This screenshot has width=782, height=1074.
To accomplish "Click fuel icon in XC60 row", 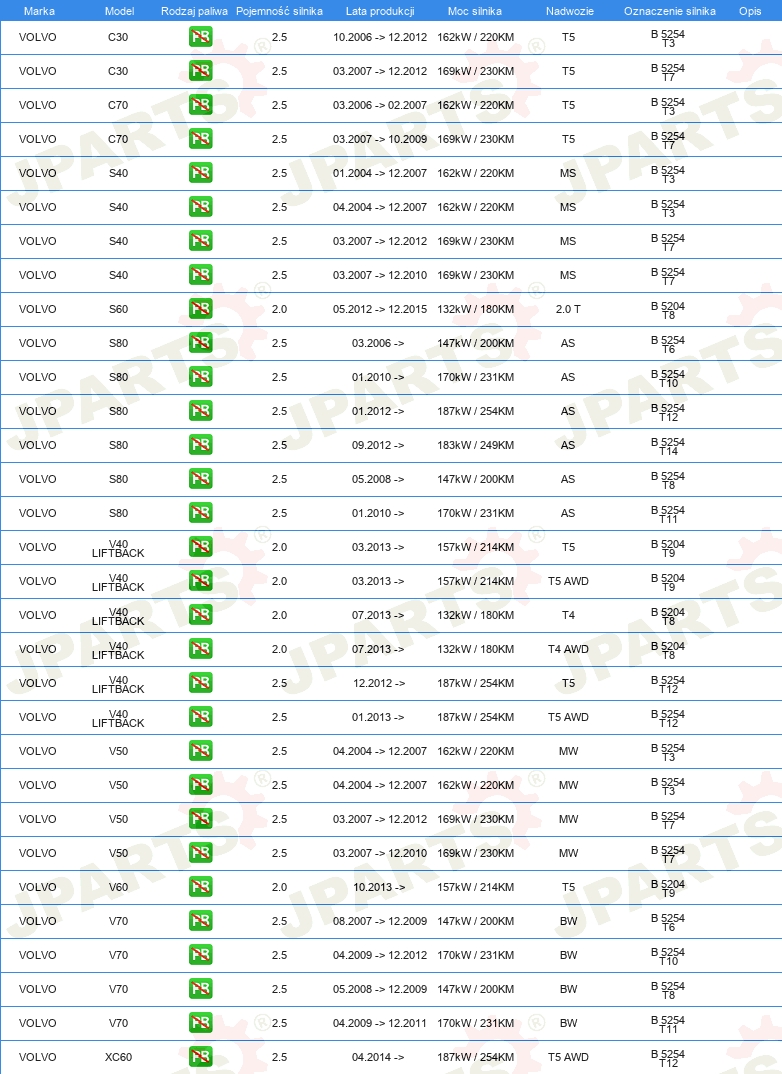I will point(201,1057).
